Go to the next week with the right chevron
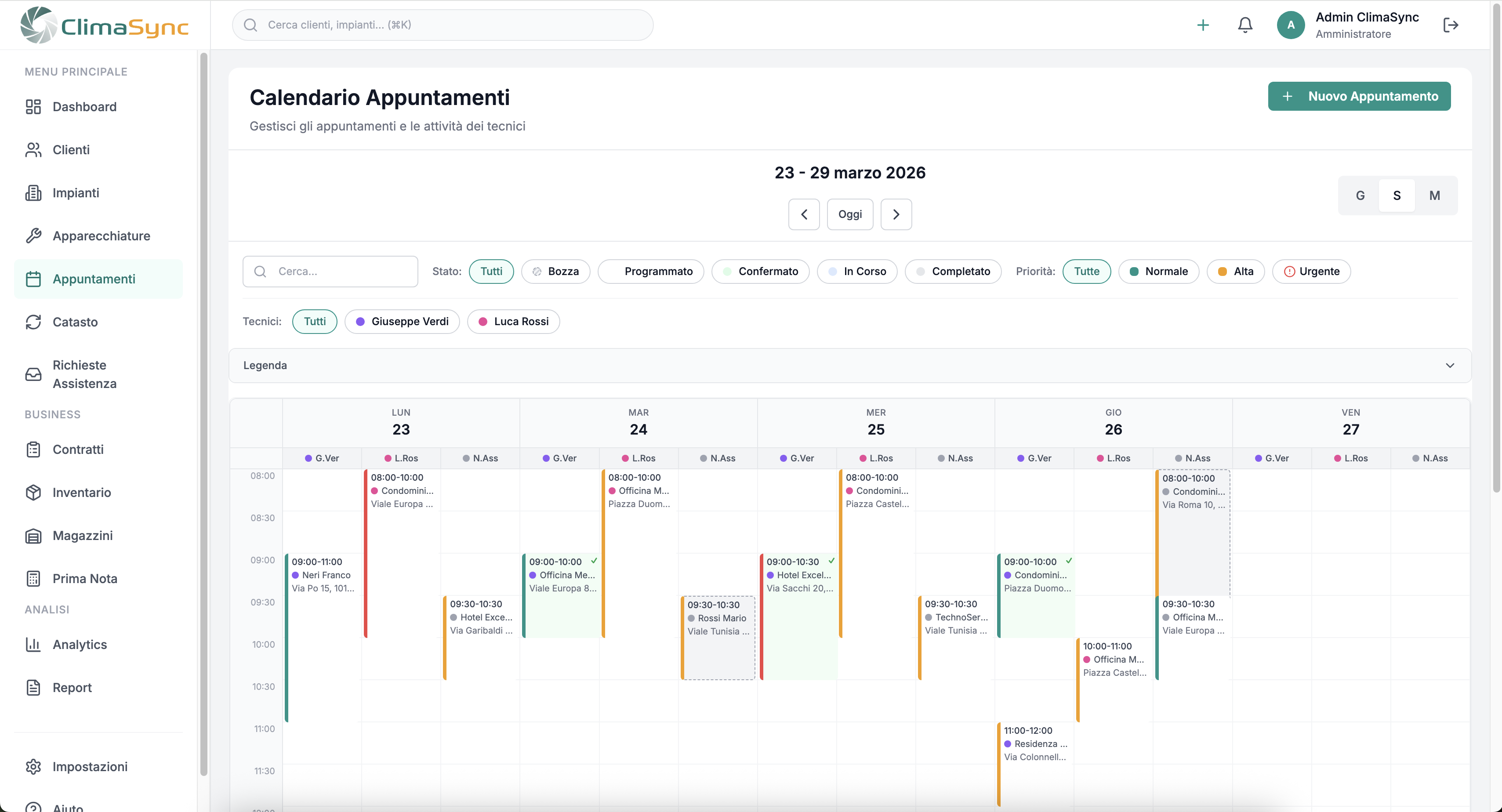This screenshot has height=812, width=1502. pos(896,214)
